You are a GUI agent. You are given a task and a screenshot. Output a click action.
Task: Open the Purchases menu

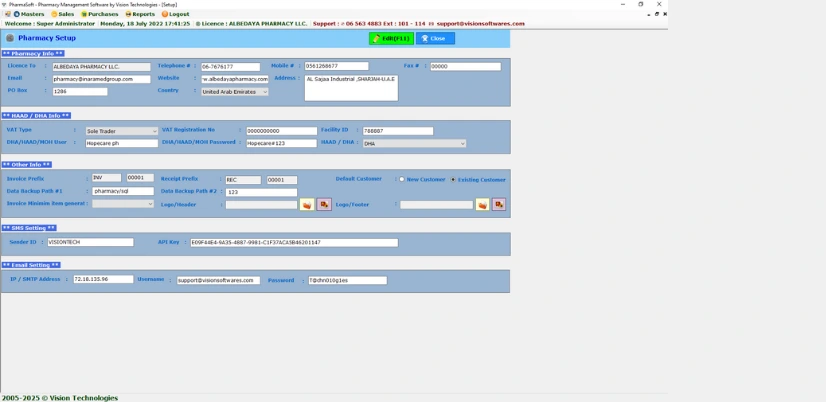tap(100, 14)
